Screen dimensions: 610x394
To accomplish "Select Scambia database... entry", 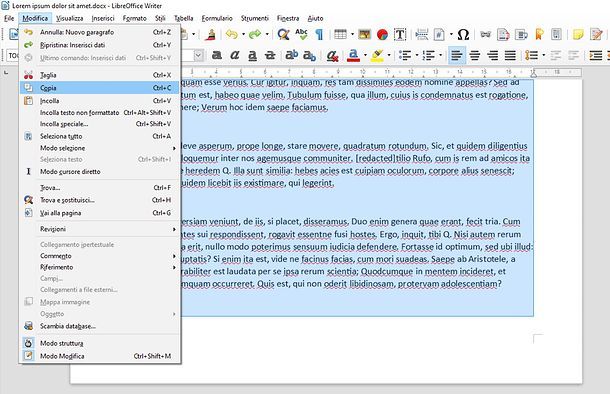I will [100, 326].
